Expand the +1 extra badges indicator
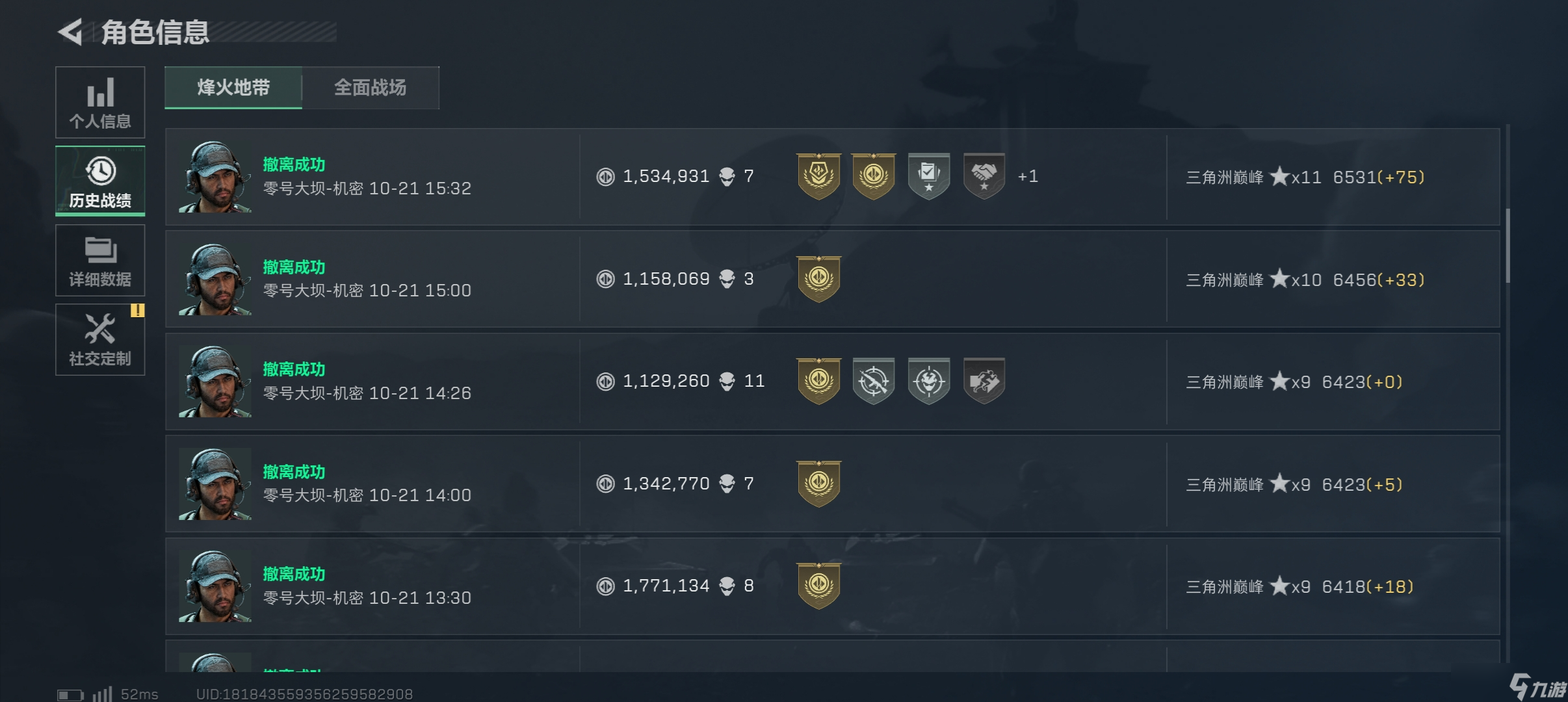This screenshot has width=1568, height=702. point(1028,176)
